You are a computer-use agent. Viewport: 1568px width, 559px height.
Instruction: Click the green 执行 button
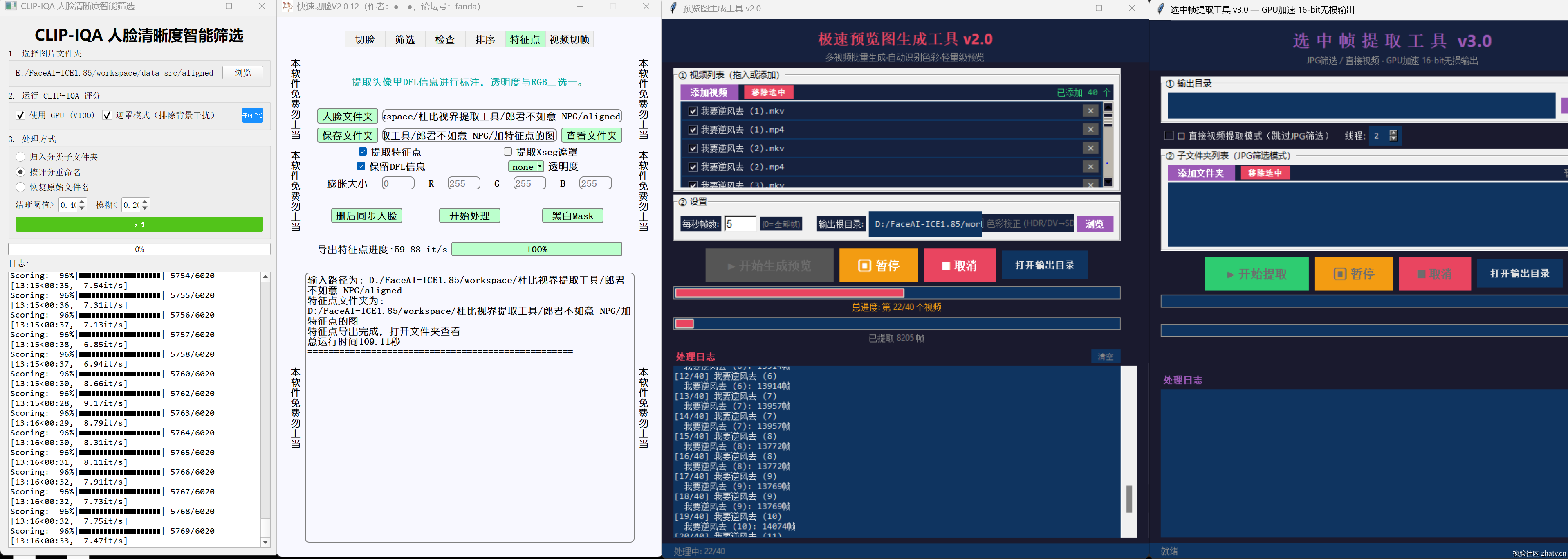pos(139,224)
